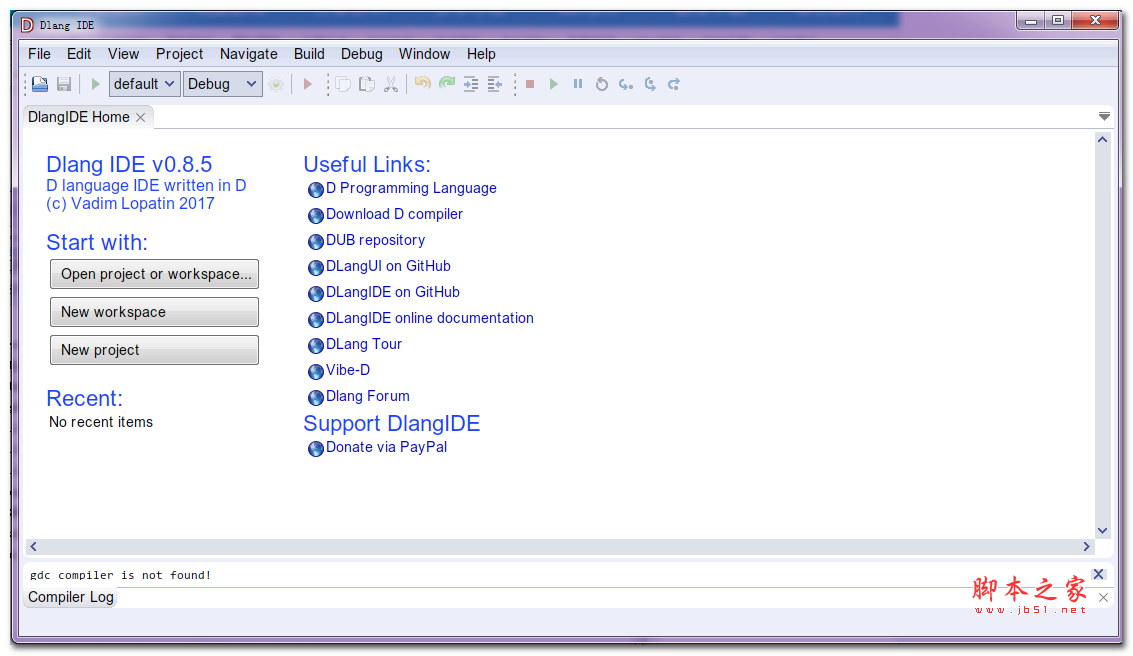Open the Project menu
The image size is (1133, 656).
[179, 53]
